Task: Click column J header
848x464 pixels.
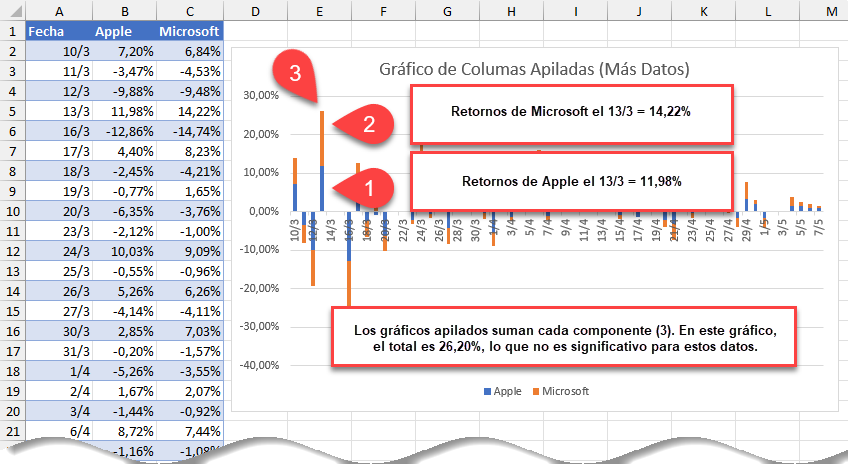Action: (x=639, y=11)
